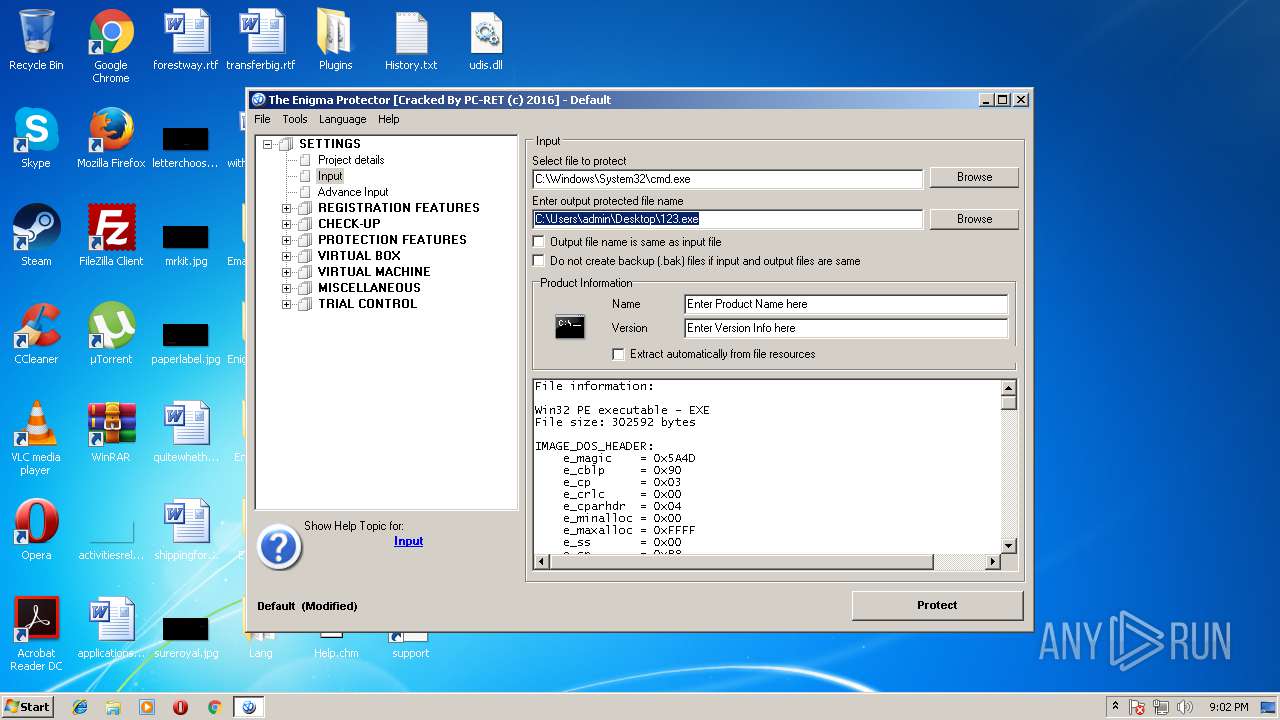Launch CCleaner from the desktop

pos(36,334)
